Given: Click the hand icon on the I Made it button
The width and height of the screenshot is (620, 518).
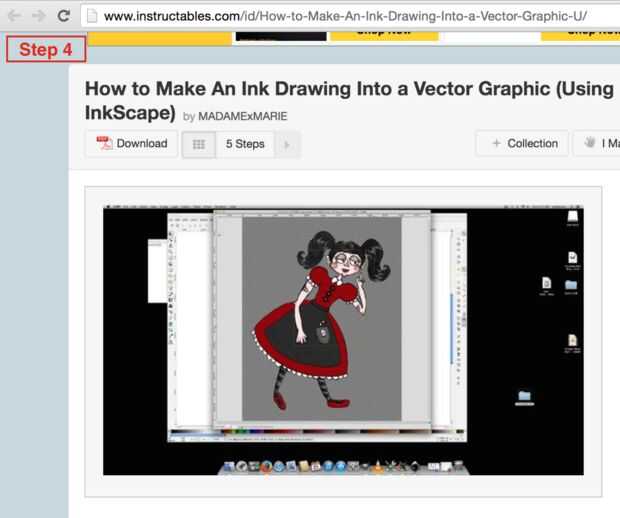Looking at the screenshot, I should point(590,142).
